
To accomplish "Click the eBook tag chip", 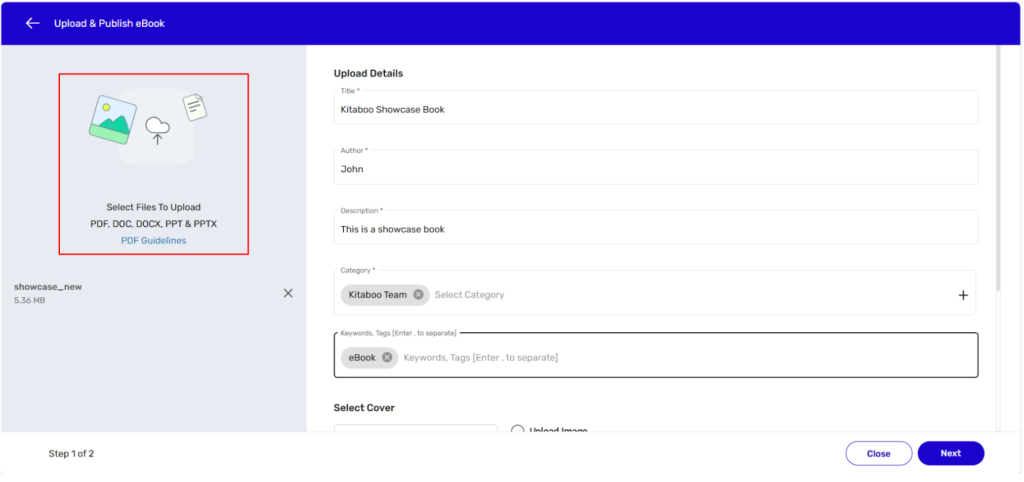I will [x=369, y=357].
